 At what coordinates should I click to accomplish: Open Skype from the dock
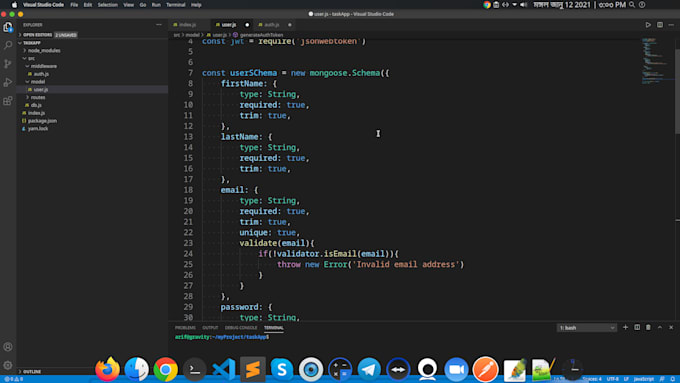pos(282,369)
